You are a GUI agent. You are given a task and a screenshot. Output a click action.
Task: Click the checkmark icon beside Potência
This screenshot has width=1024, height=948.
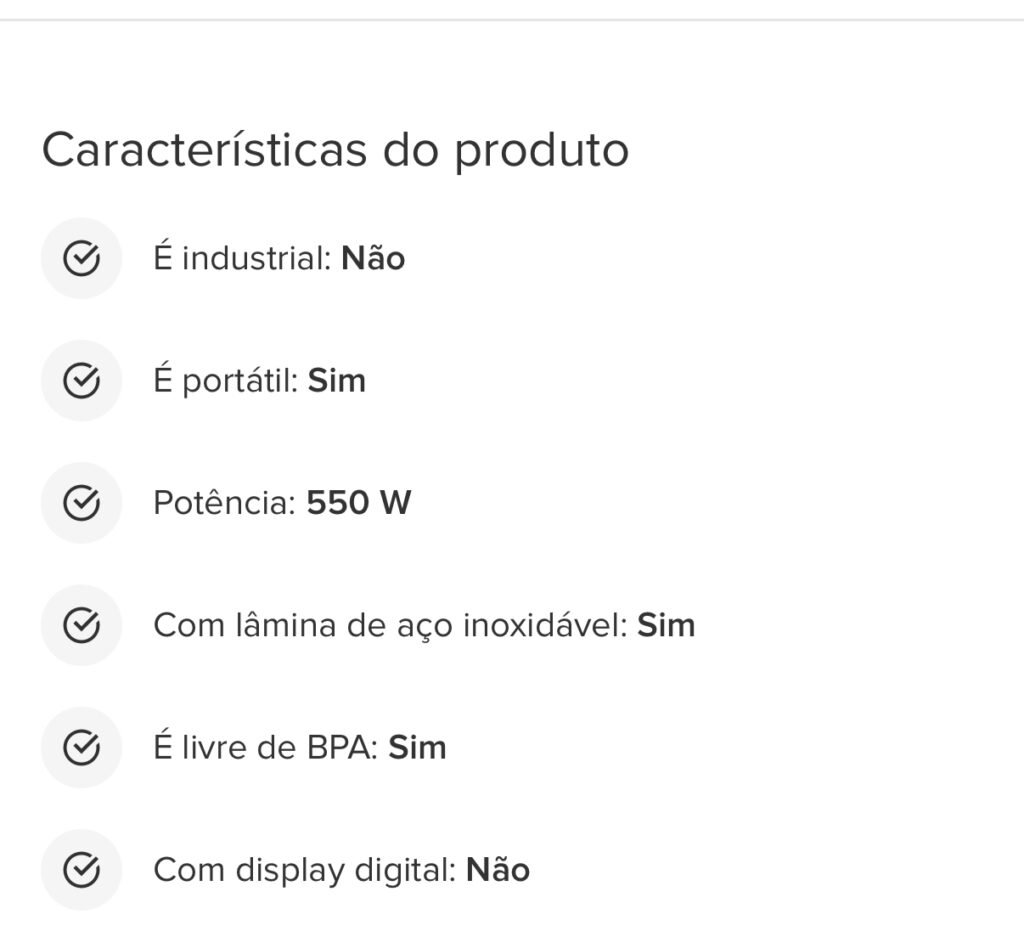82,503
